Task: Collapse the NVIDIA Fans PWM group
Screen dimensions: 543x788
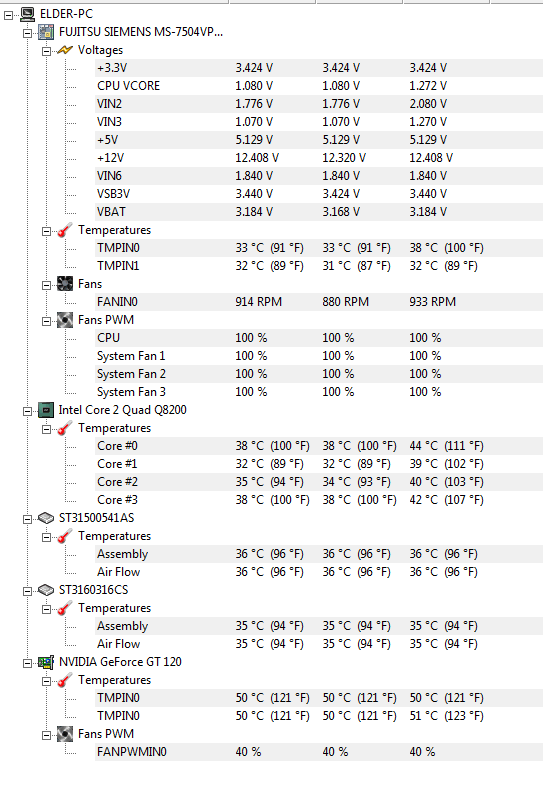Action: [x=46, y=735]
